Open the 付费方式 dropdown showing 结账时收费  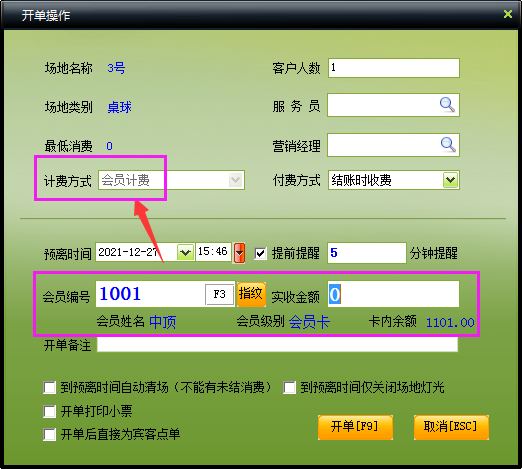tap(450, 180)
